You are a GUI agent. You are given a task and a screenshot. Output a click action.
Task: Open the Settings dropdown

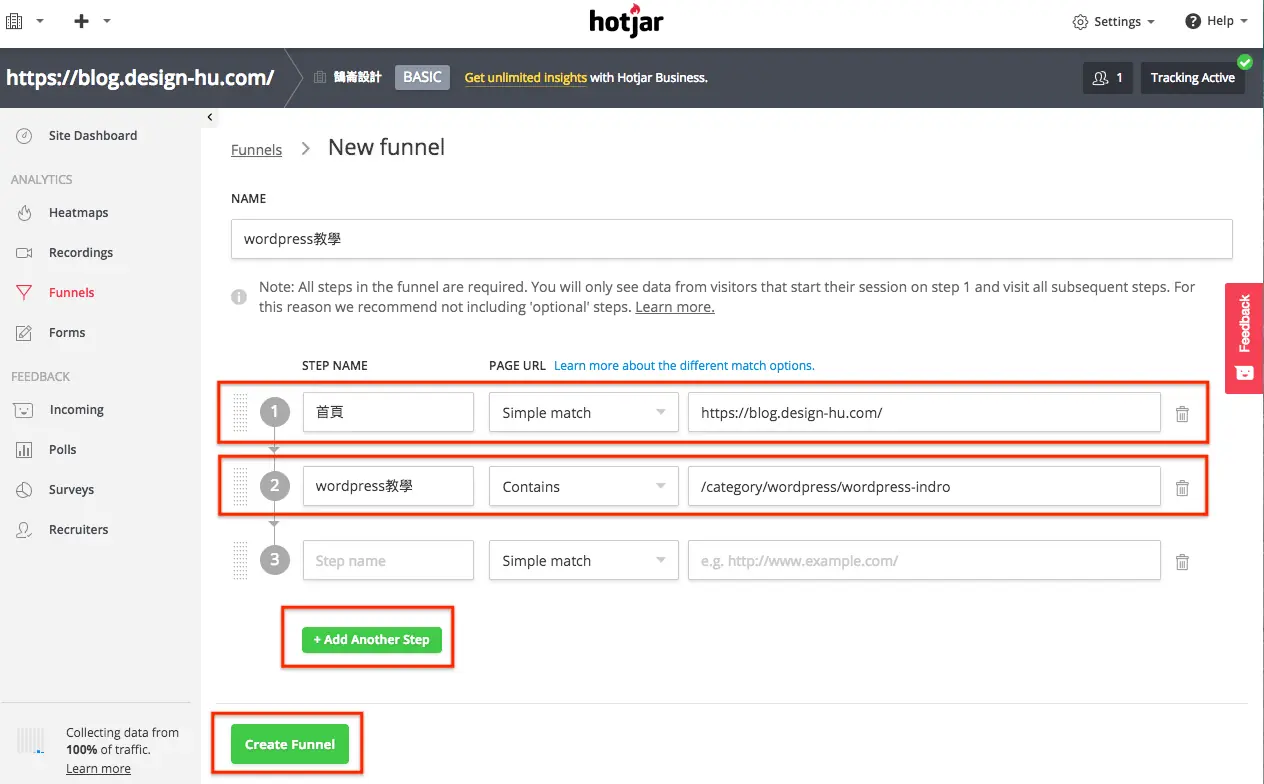click(x=1113, y=21)
